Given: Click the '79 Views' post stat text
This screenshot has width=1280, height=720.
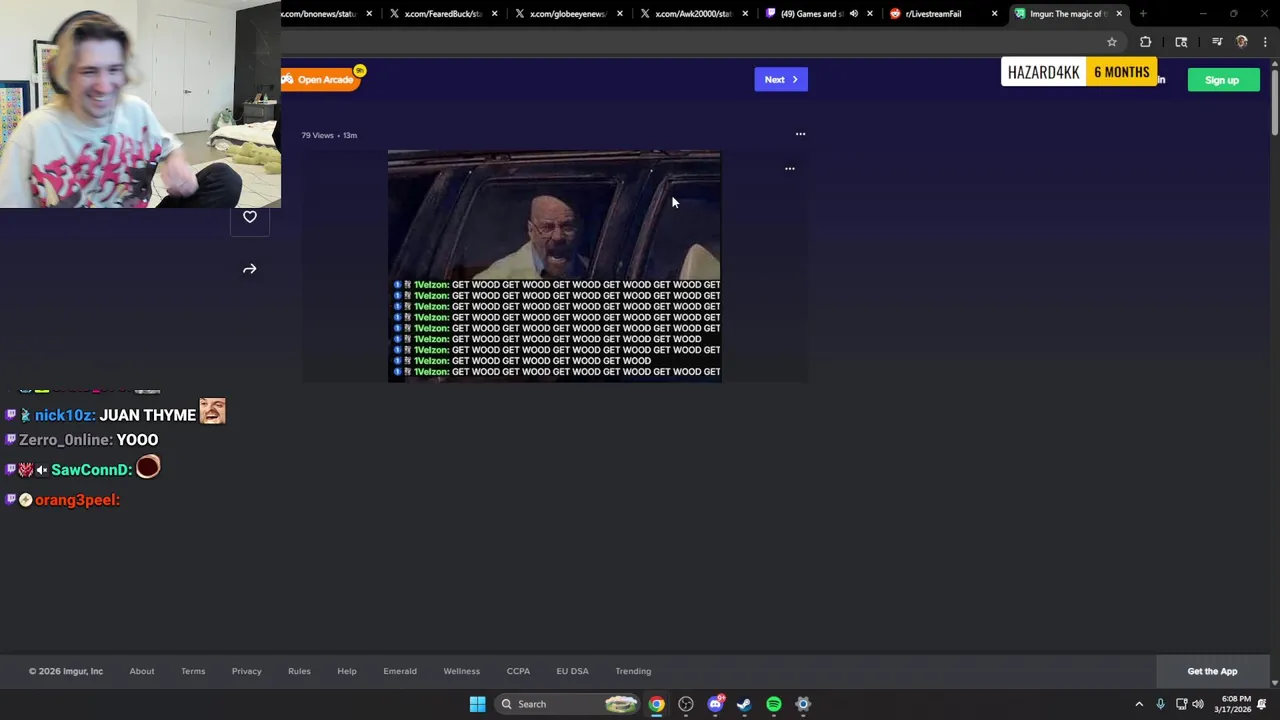Looking at the screenshot, I should 317,135.
